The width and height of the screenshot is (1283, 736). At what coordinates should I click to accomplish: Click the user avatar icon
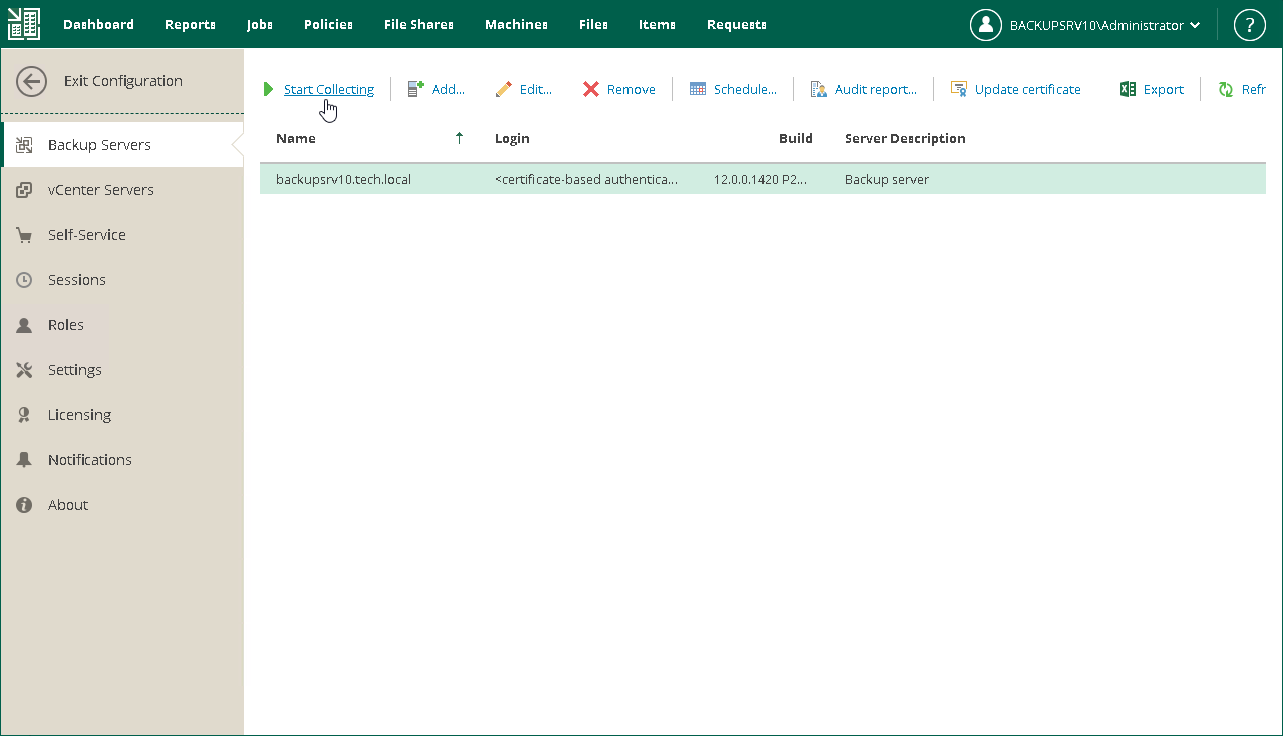(x=986, y=25)
